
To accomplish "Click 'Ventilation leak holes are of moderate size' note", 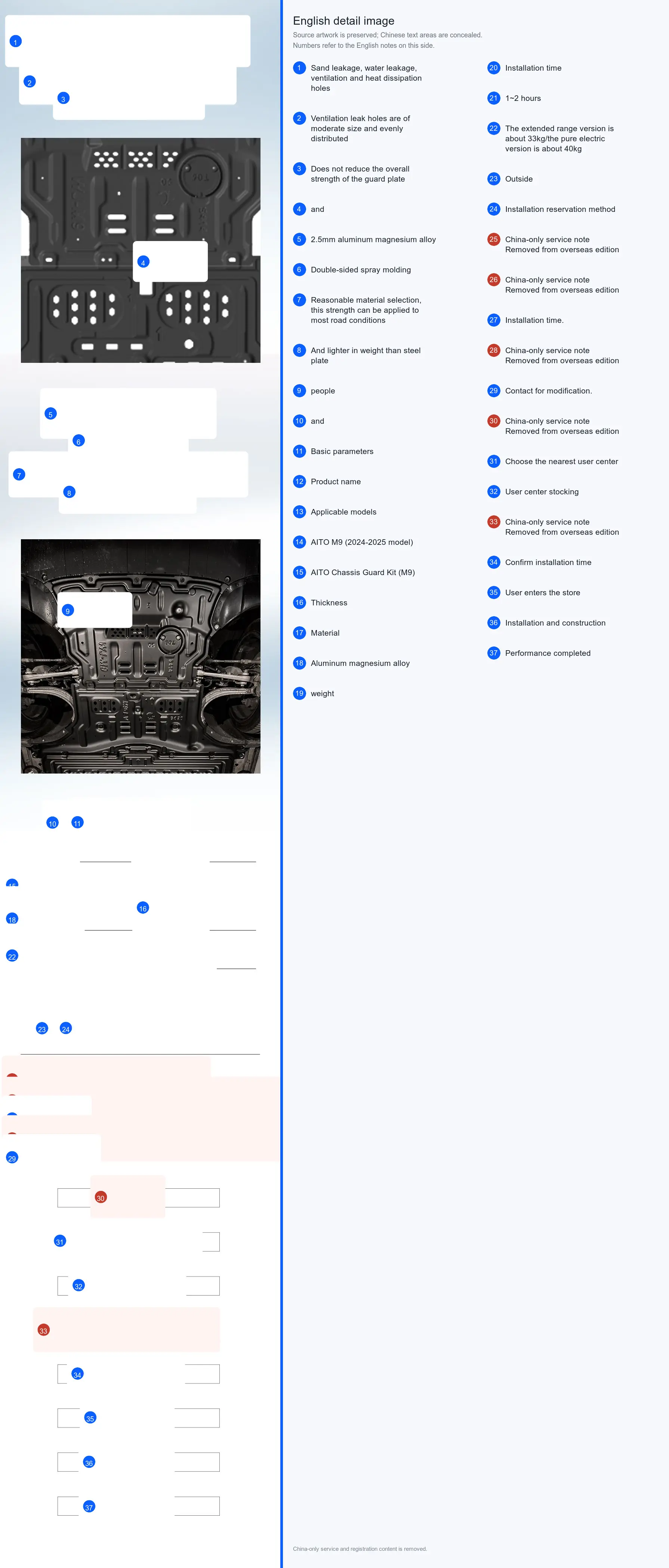I will [x=360, y=129].
